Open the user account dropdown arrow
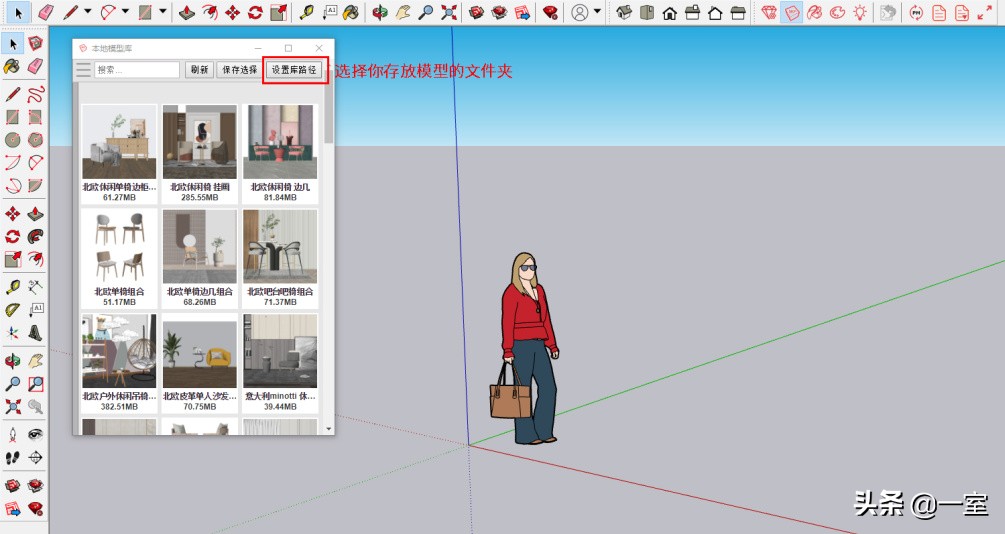 click(x=598, y=13)
